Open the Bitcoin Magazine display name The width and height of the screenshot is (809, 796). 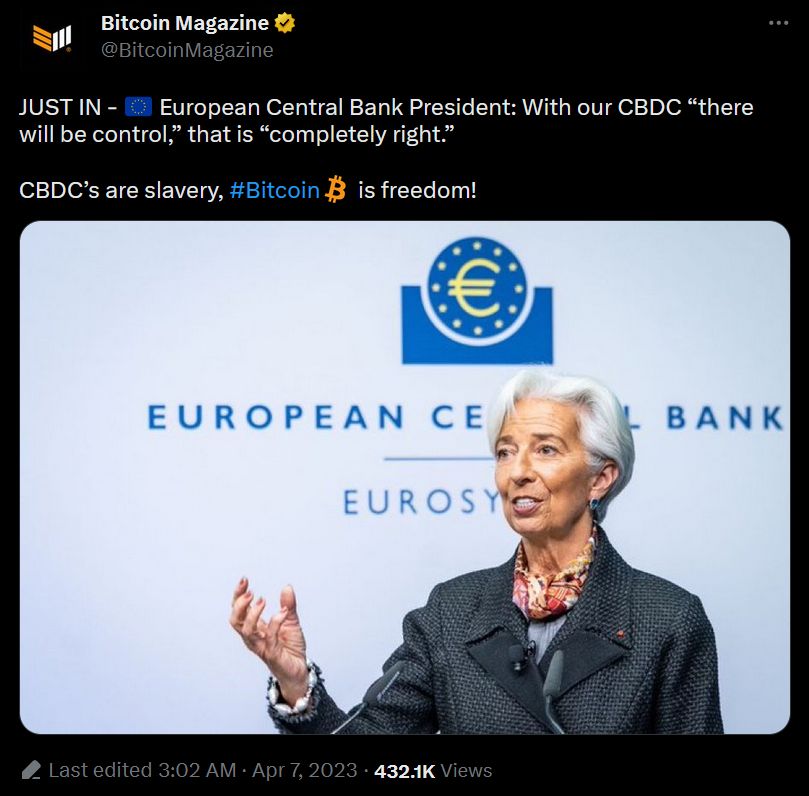(185, 23)
